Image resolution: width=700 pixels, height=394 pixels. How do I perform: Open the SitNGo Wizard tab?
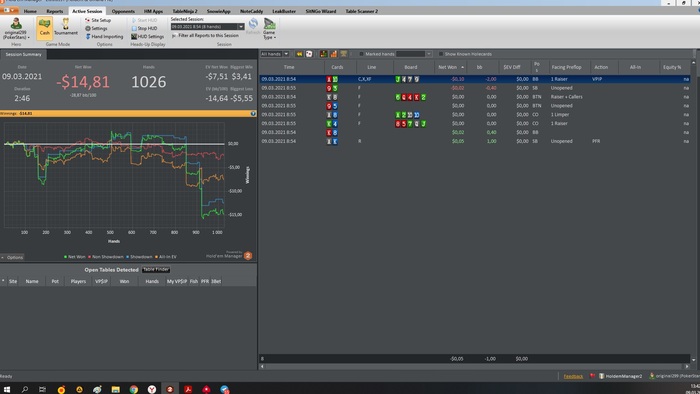point(321,11)
